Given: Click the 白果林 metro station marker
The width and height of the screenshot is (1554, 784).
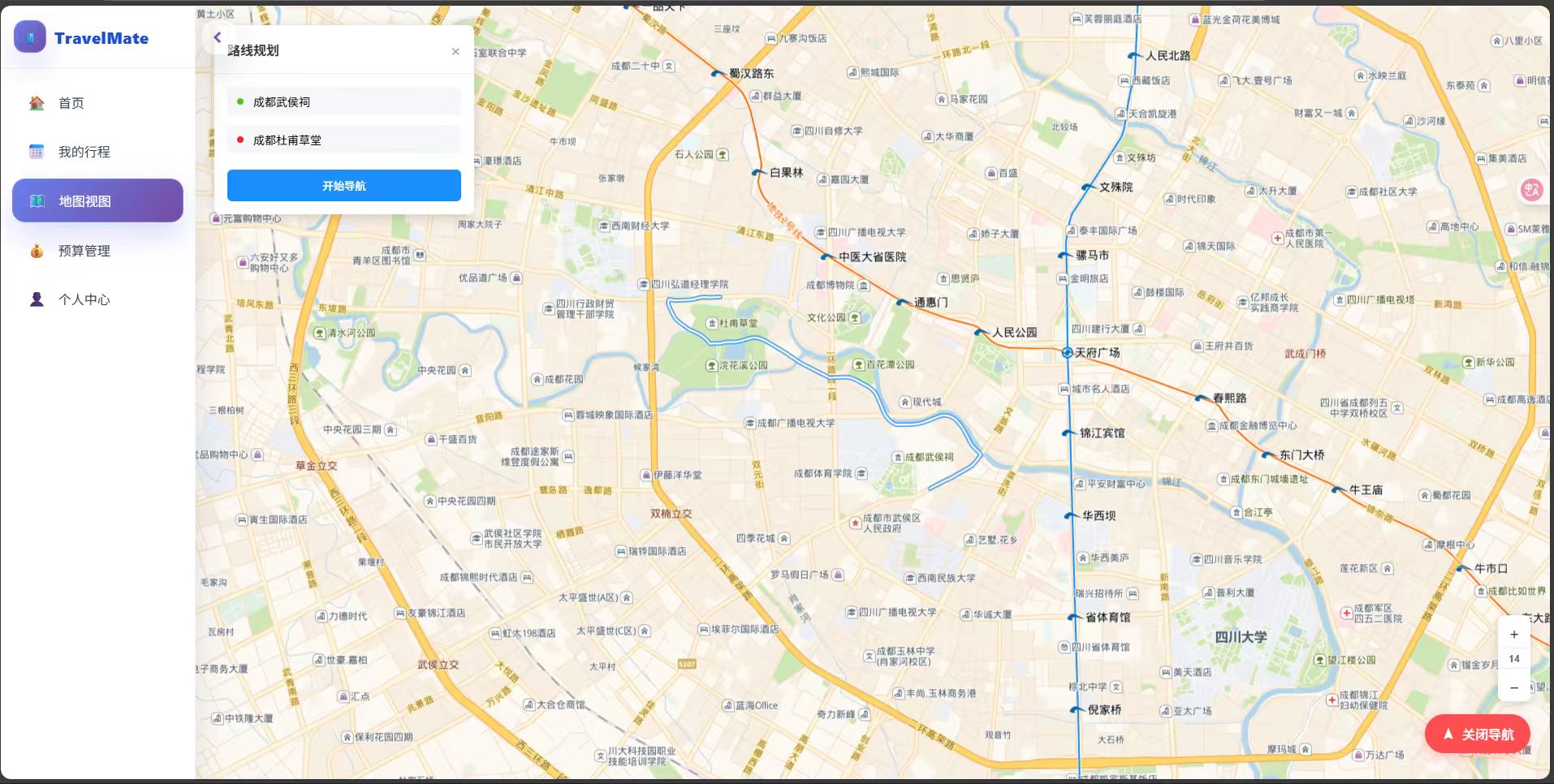Looking at the screenshot, I should click(758, 172).
